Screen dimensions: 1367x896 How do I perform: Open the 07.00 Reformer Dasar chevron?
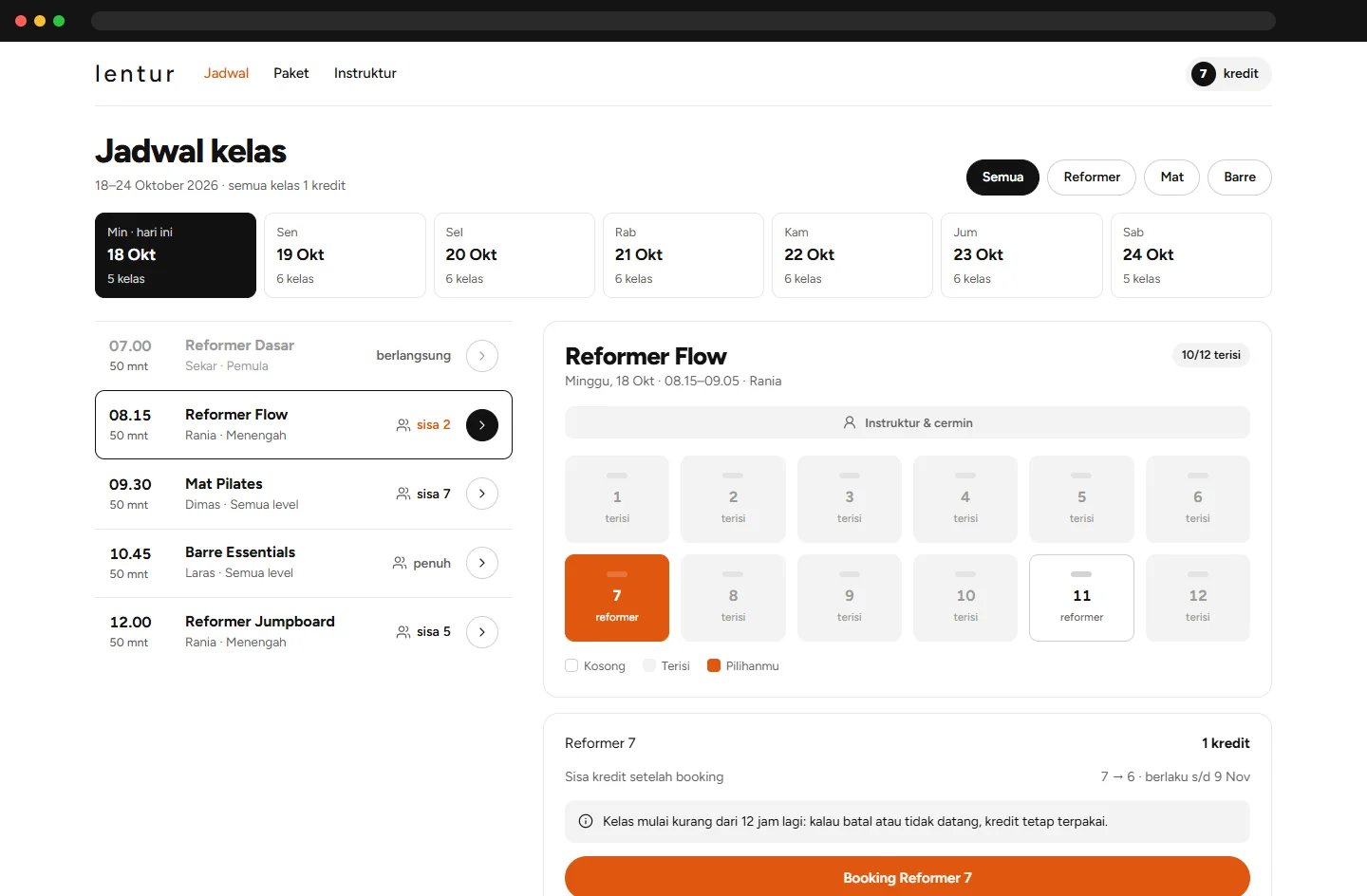pyautogui.click(x=482, y=356)
